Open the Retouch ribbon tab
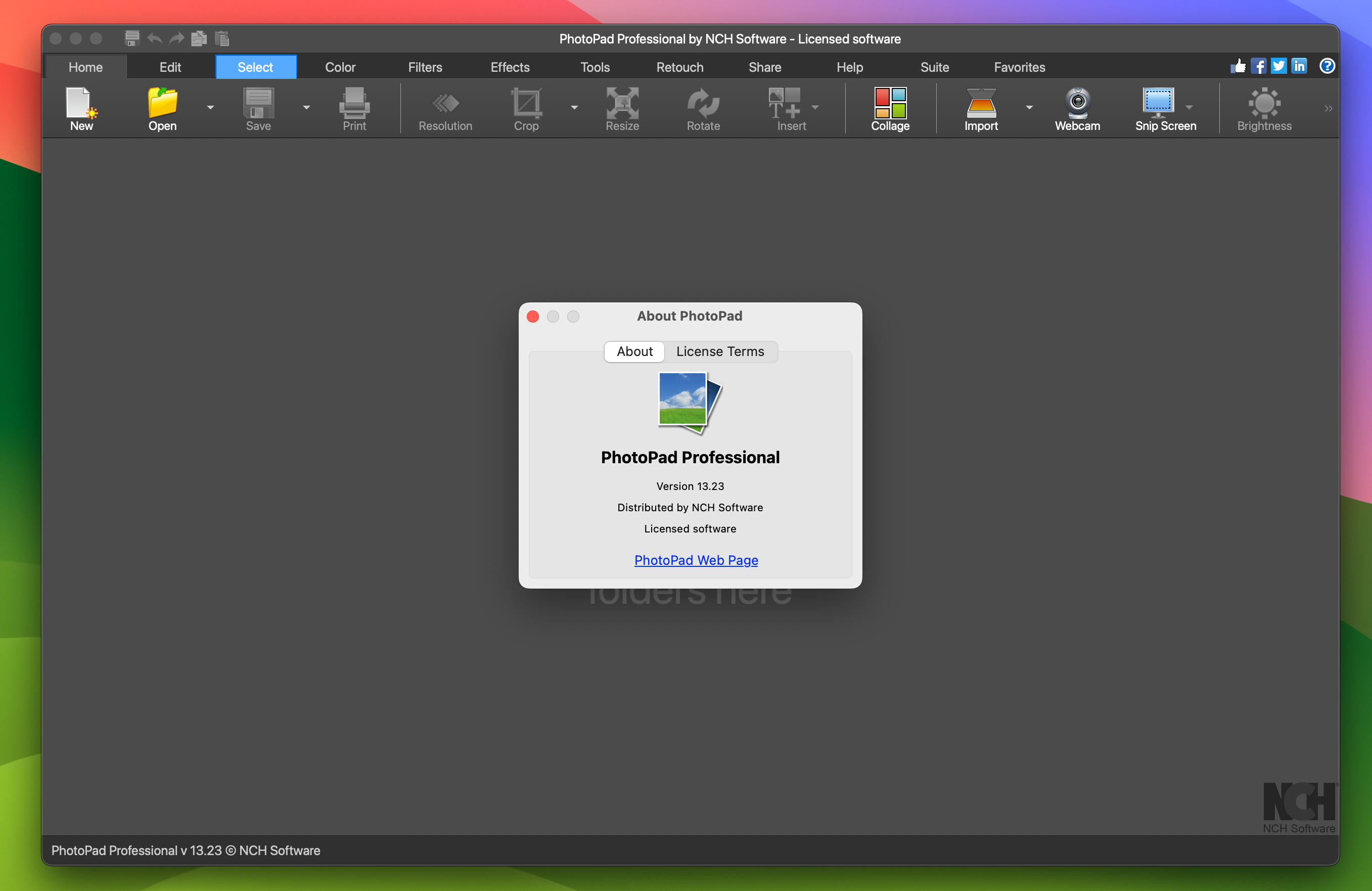The height and width of the screenshot is (891, 1372). tap(679, 67)
